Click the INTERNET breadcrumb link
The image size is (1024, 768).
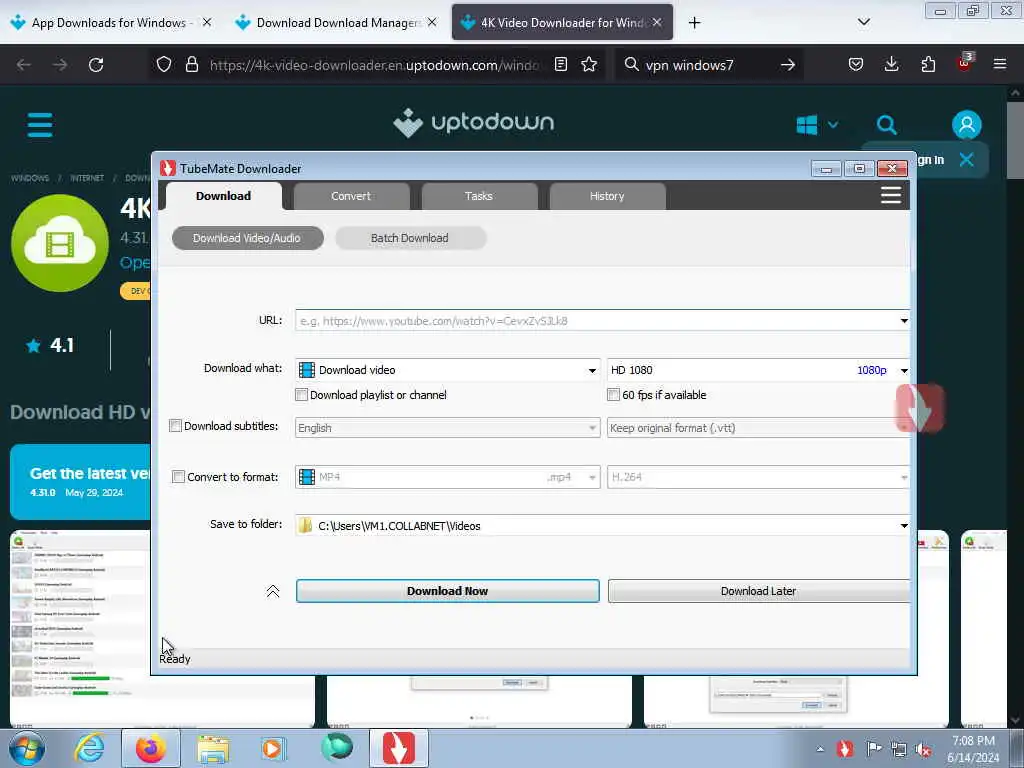click(87, 178)
